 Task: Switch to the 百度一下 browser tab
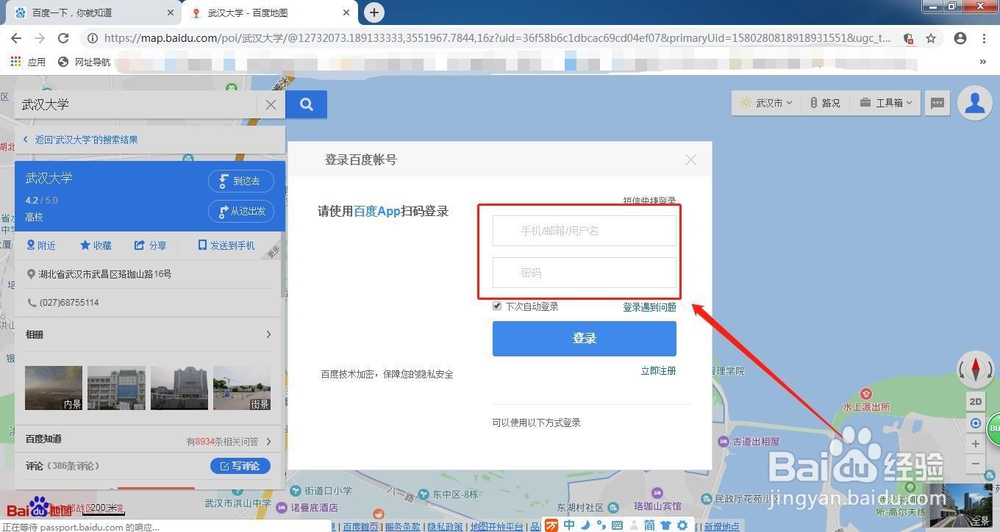(92, 12)
